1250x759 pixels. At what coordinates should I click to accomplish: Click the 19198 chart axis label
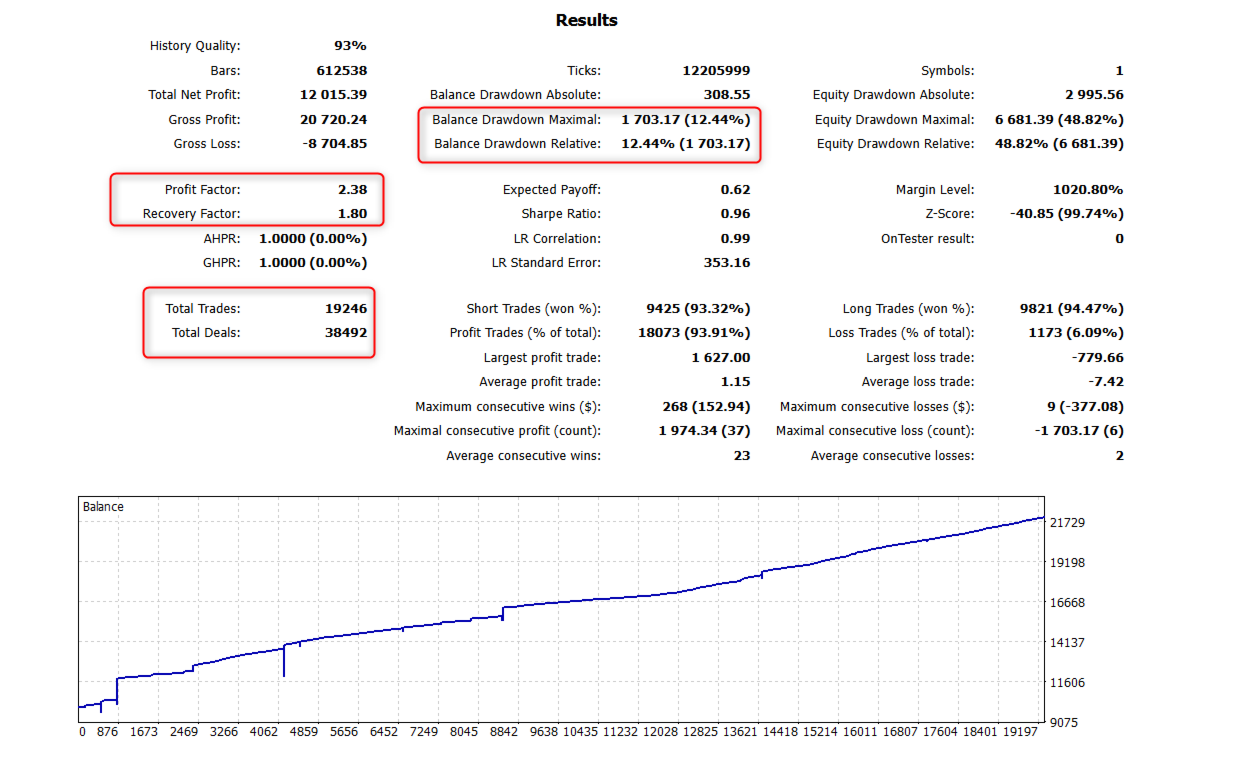point(1069,563)
